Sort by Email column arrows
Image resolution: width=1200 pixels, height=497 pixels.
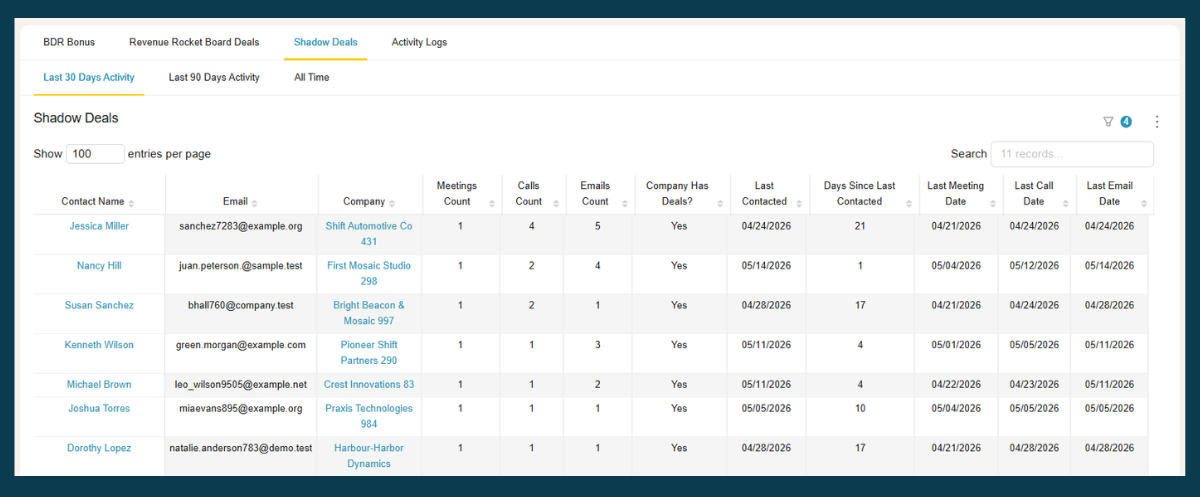click(255, 202)
